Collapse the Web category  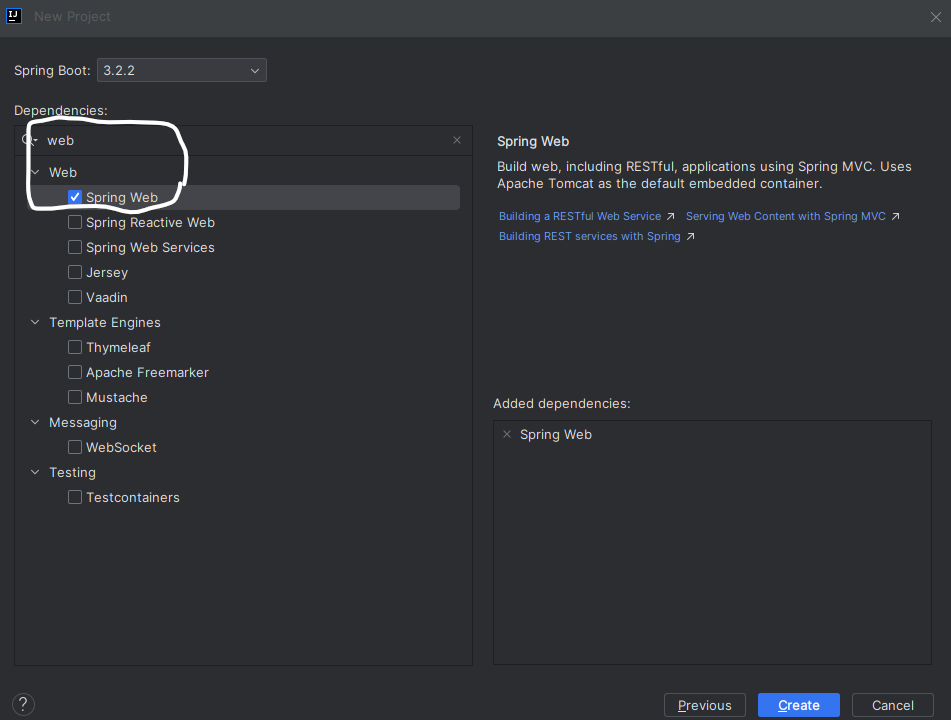click(35, 172)
